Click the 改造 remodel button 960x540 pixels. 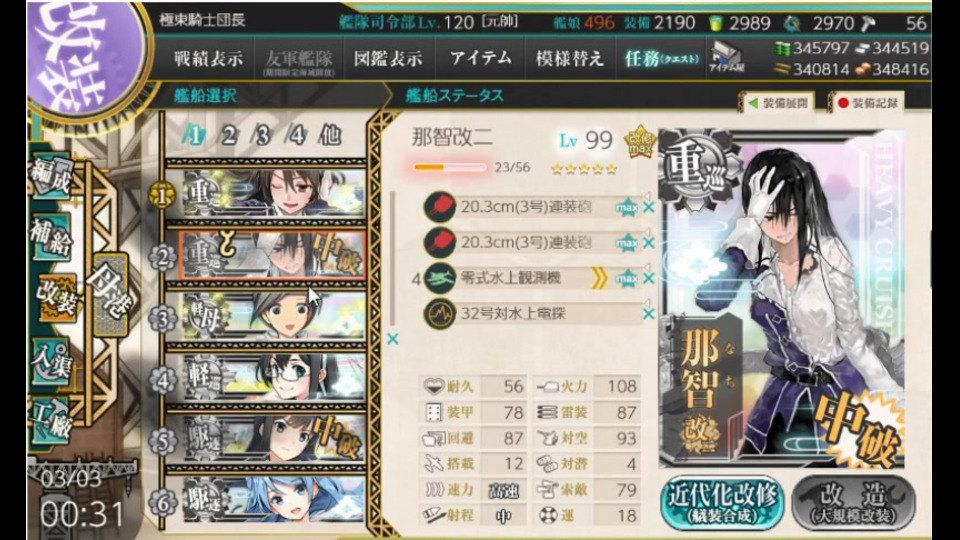853,502
